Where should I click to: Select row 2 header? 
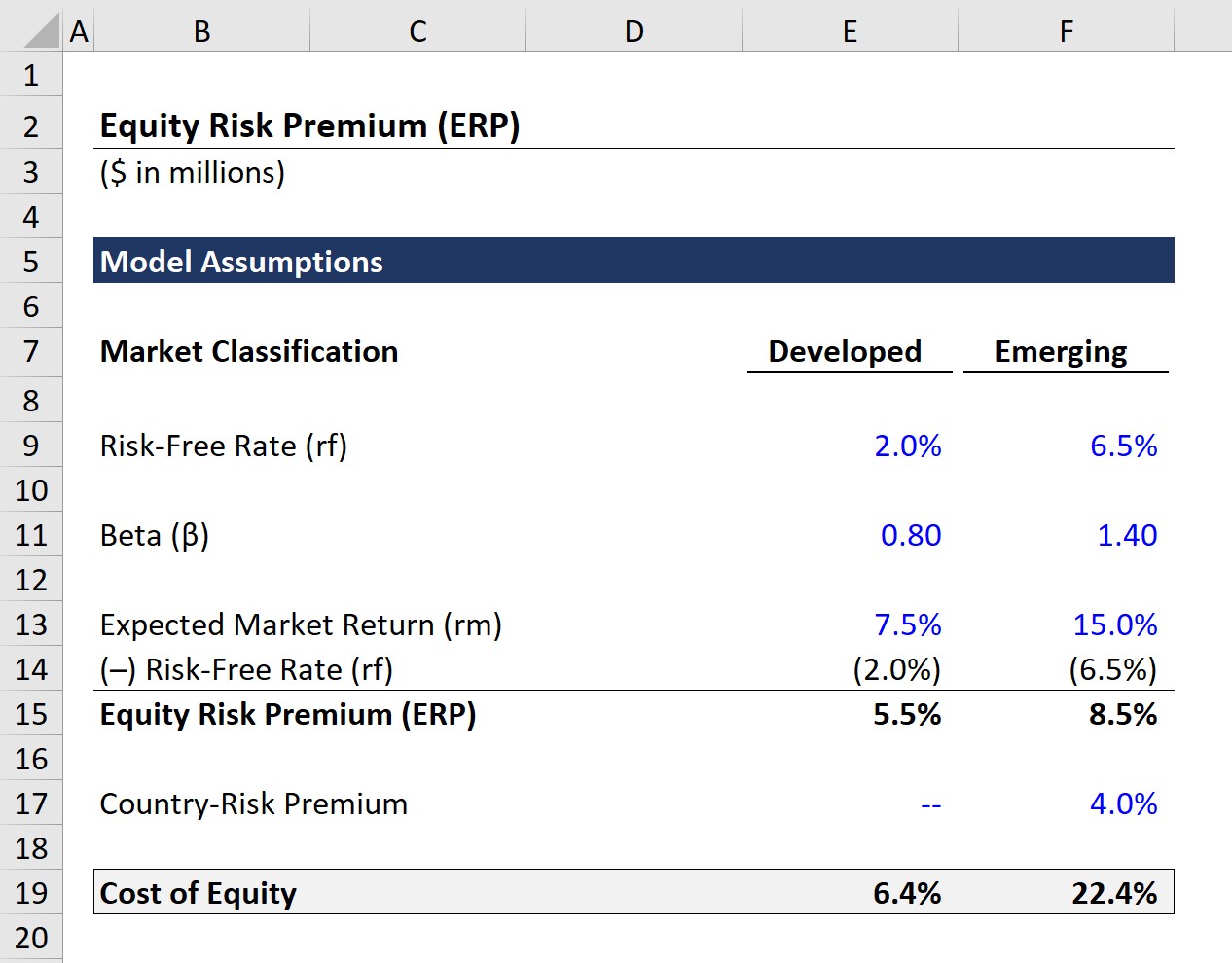click(x=30, y=125)
